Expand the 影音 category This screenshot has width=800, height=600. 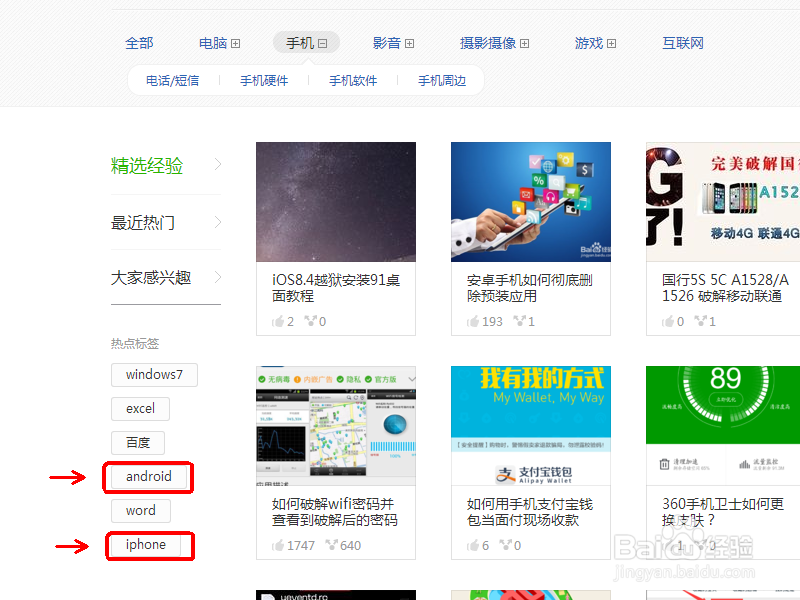tap(410, 42)
